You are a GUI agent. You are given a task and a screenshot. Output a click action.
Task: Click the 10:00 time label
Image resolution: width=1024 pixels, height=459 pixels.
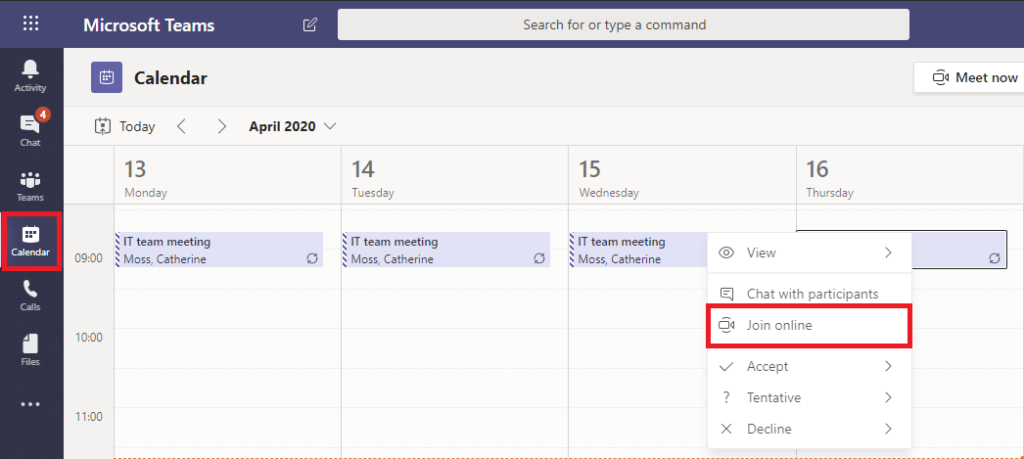pos(88,338)
